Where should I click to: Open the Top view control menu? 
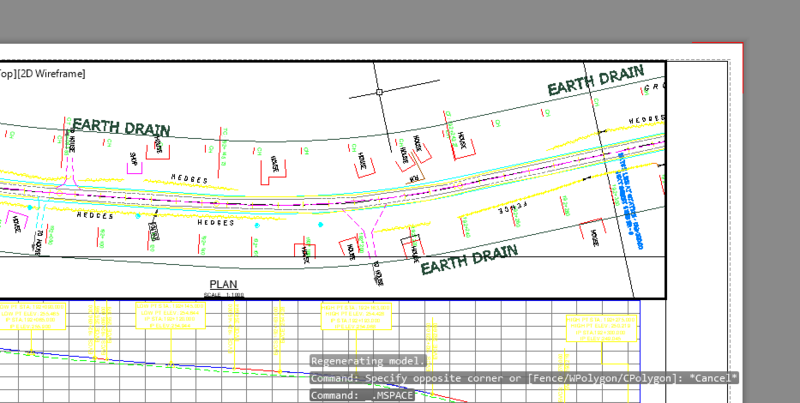point(7,73)
